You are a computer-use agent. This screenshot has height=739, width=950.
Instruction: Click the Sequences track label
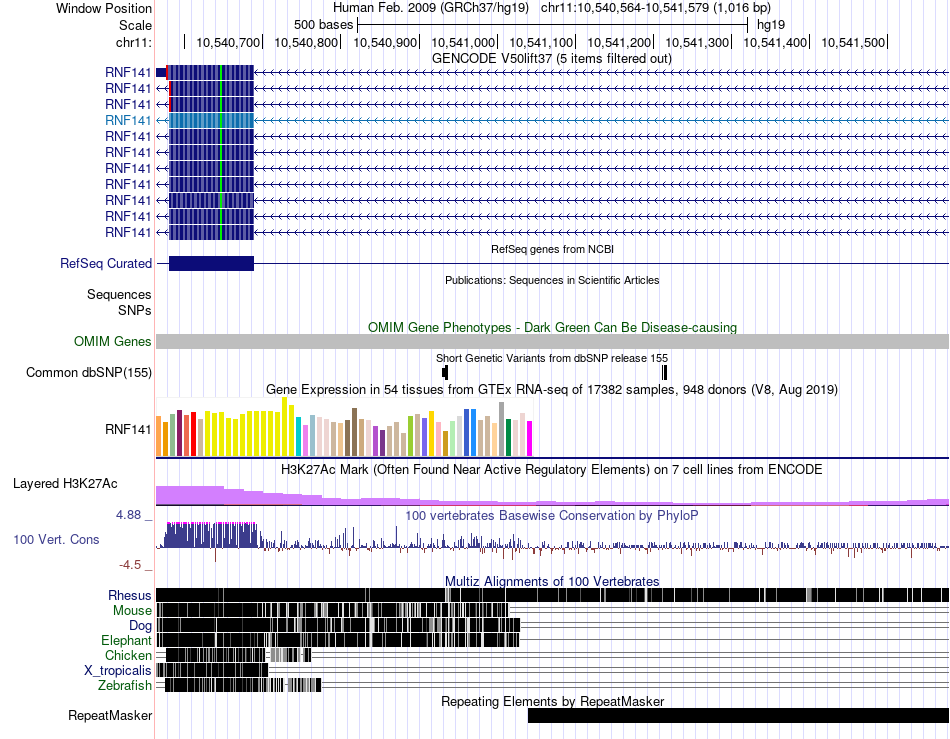119,294
